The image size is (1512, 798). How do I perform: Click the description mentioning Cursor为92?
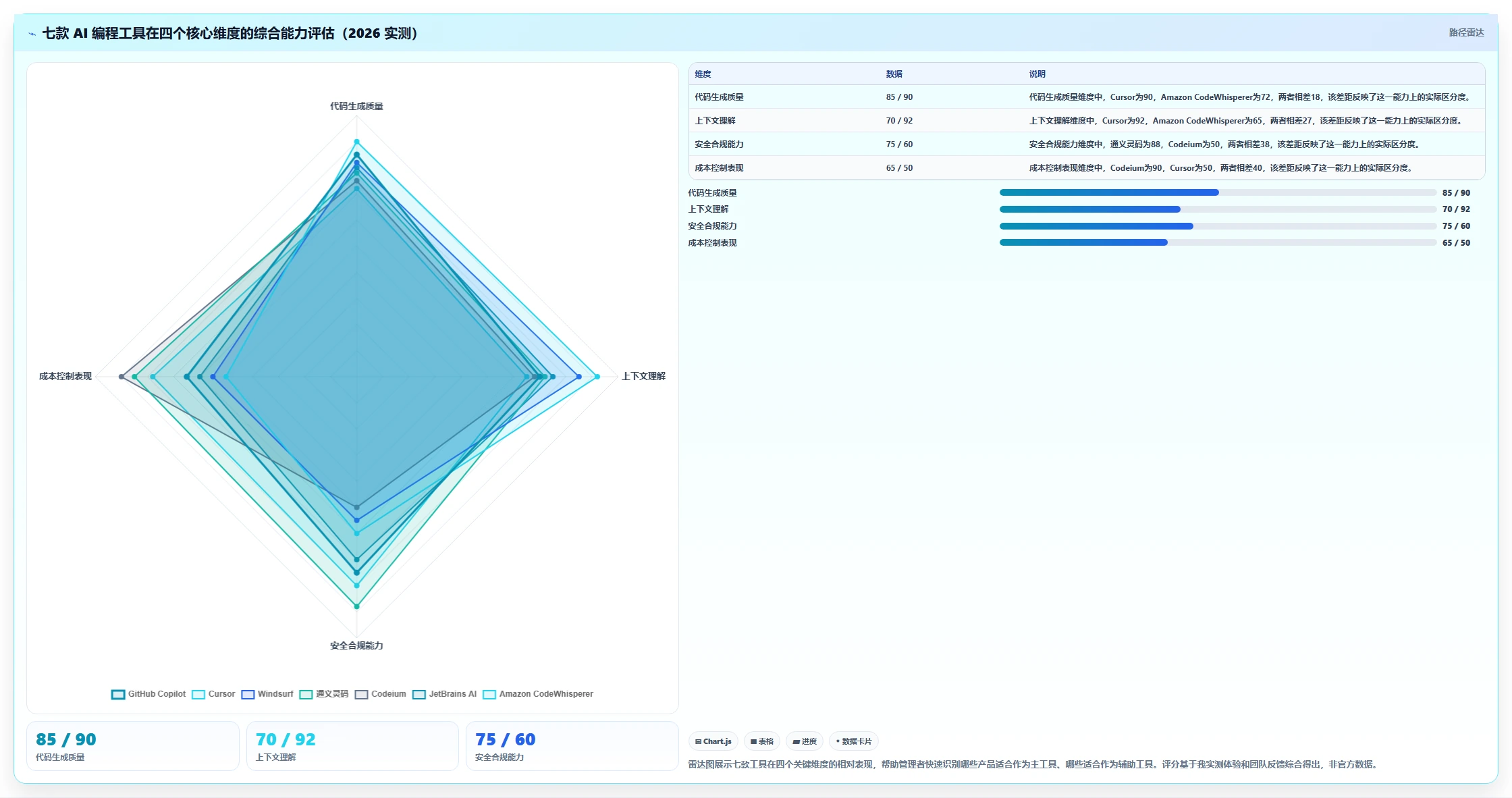pyautogui.click(x=1247, y=121)
